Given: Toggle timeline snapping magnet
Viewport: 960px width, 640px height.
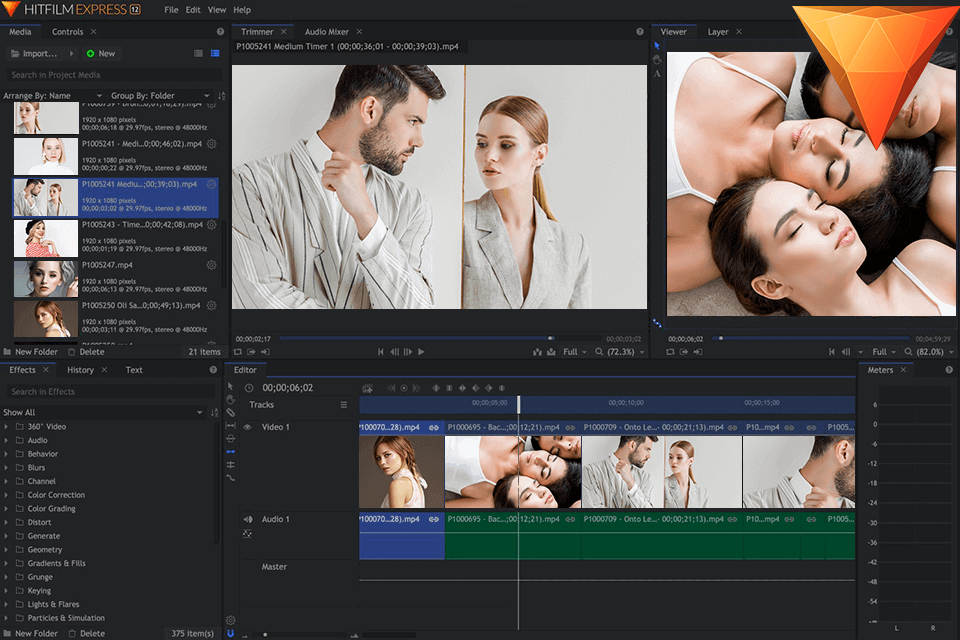Looking at the screenshot, I should coord(230,633).
